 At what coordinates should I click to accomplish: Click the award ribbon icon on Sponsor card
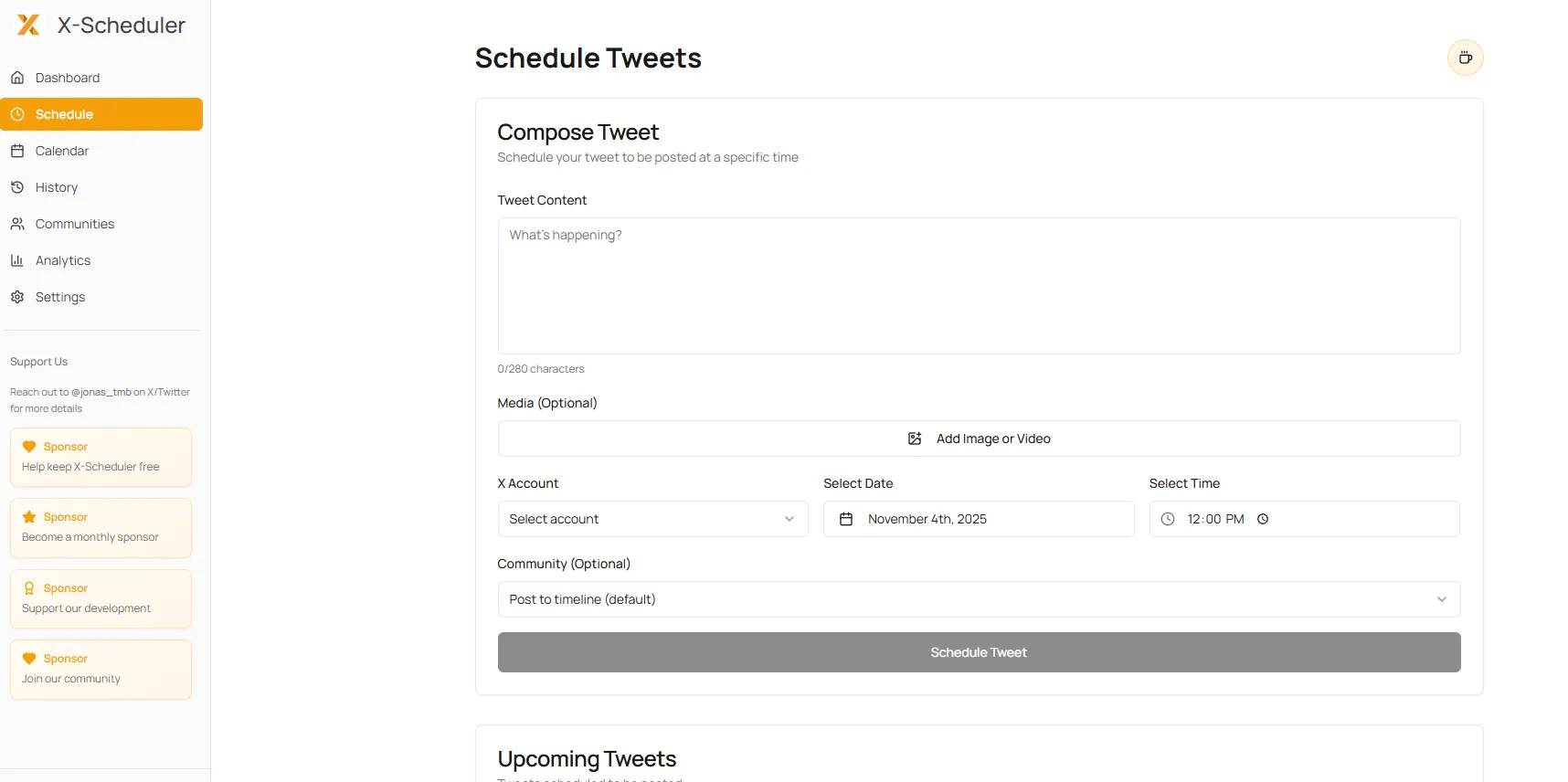29,588
